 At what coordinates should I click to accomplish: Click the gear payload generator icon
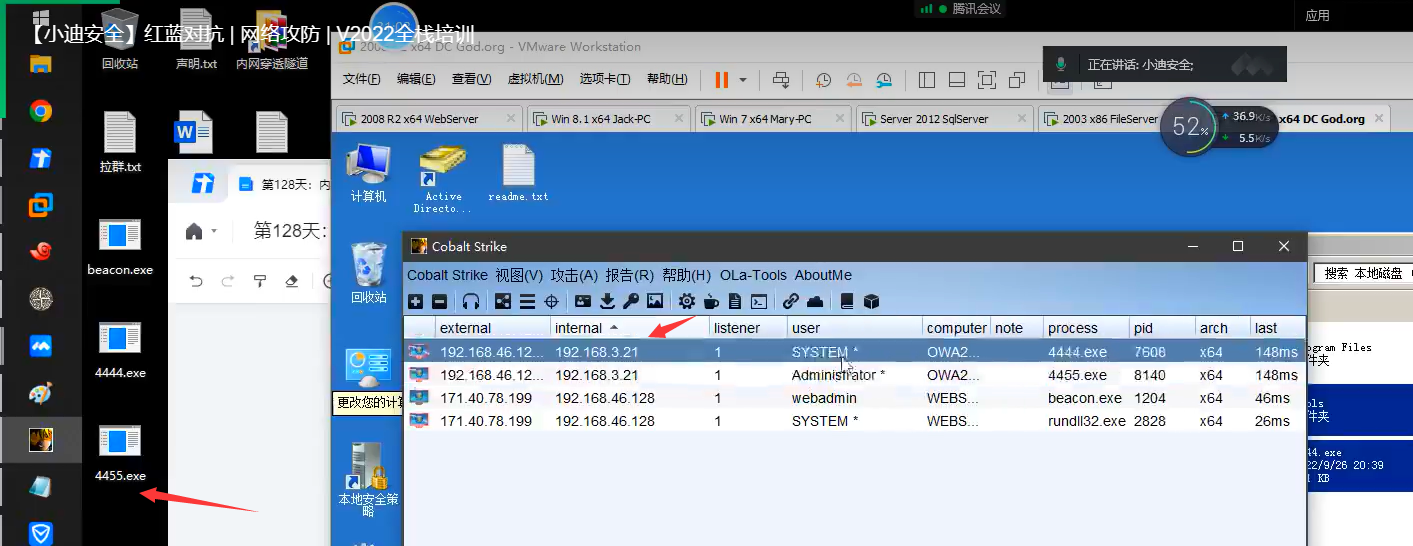click(687, 301)
